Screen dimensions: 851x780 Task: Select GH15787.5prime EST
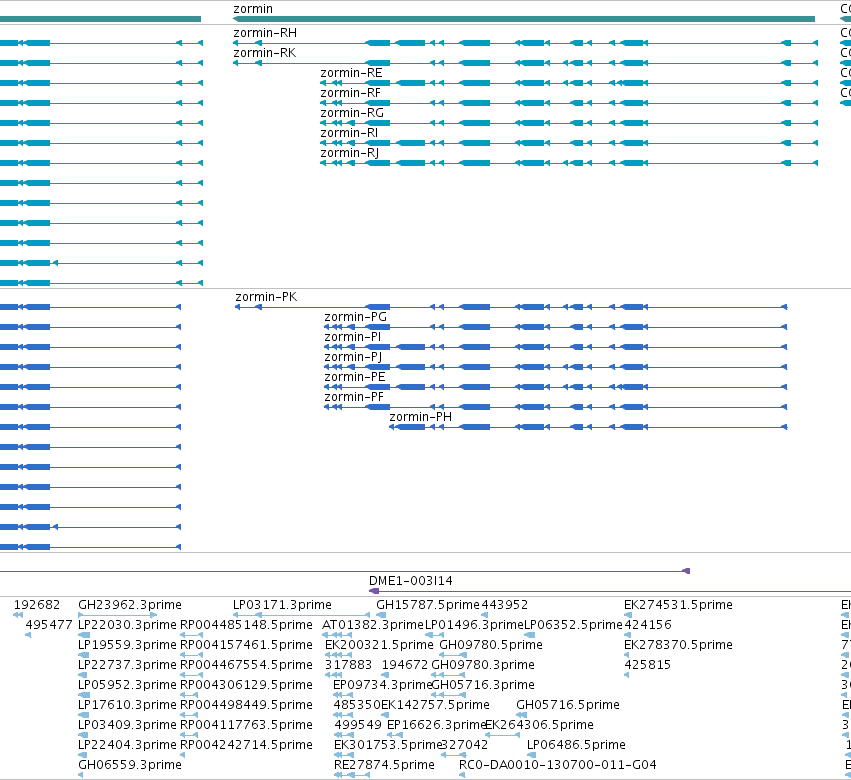[x=428, y=605]
